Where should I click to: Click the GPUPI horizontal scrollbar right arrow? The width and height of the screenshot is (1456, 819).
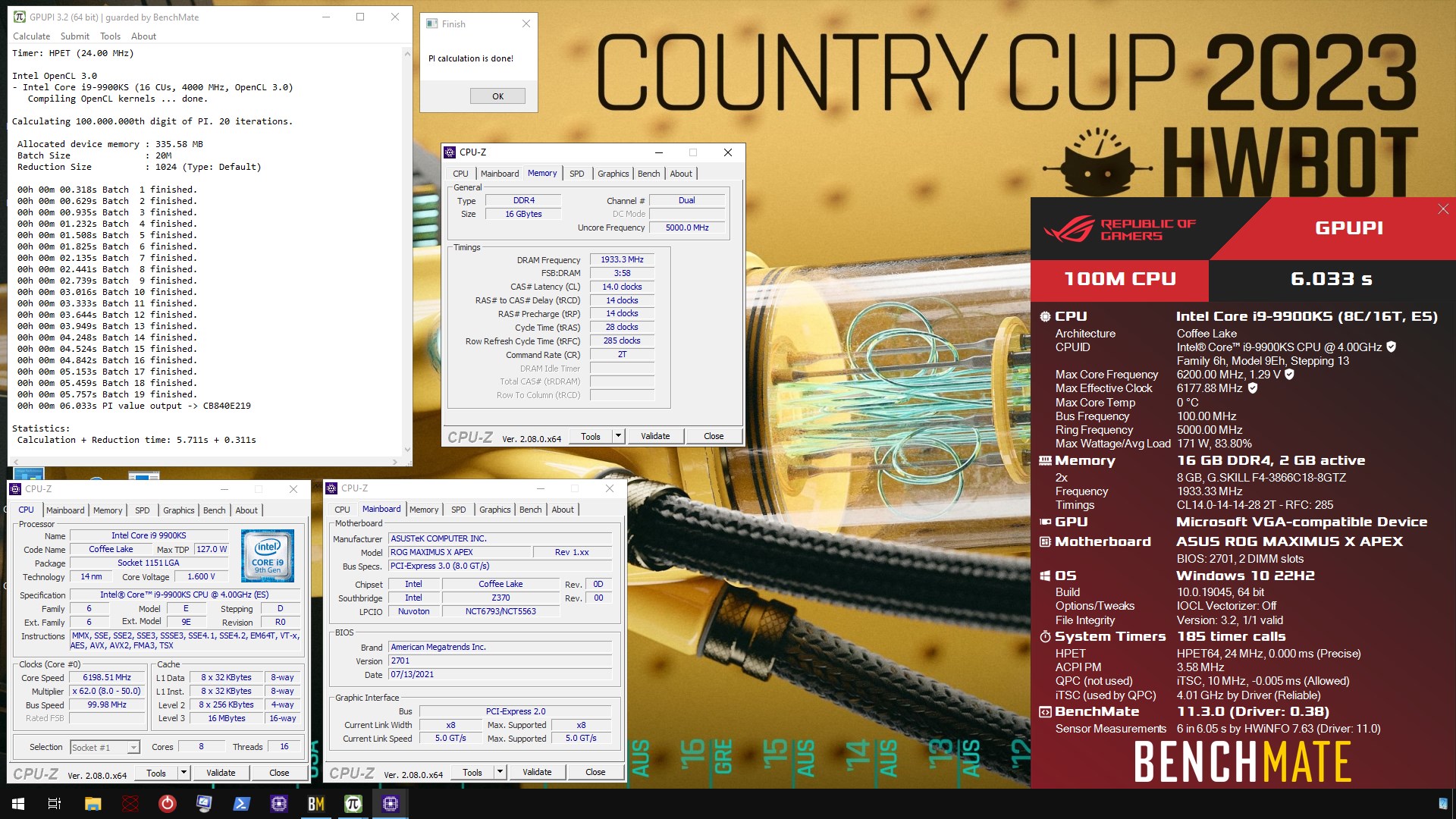point(395,461)
